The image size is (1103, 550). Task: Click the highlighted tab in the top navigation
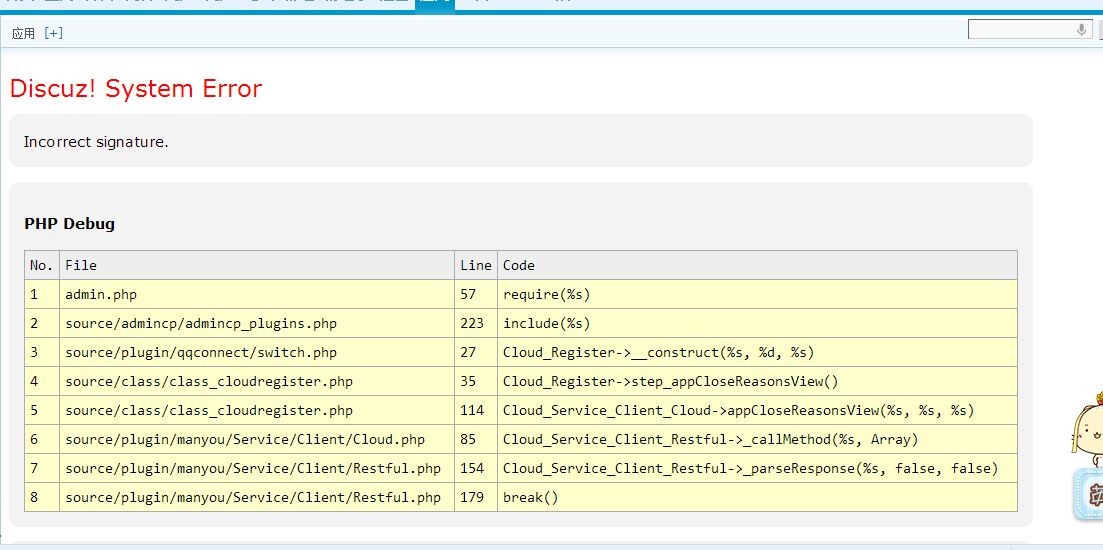point(434,4)
